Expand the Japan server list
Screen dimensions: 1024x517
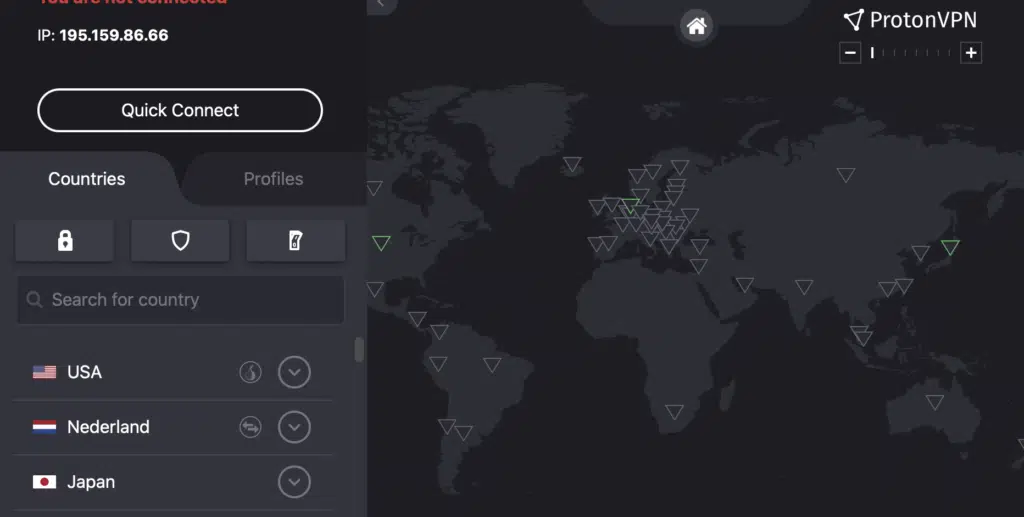pos(294,482)
